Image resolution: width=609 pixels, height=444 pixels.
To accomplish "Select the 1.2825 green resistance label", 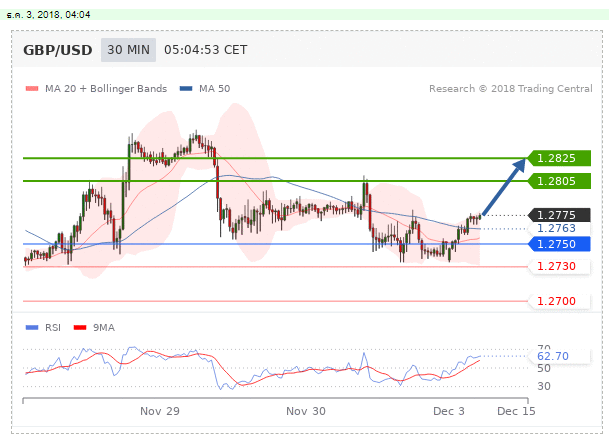I will pos(559,158).
